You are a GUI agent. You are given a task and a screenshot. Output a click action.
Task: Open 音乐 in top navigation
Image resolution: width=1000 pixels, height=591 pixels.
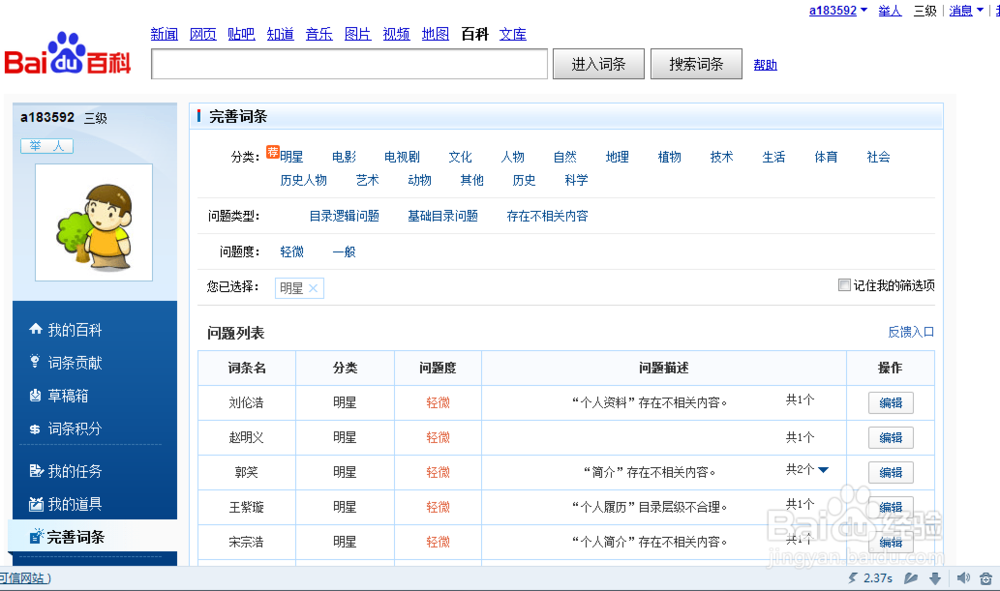tap(319, 34)
